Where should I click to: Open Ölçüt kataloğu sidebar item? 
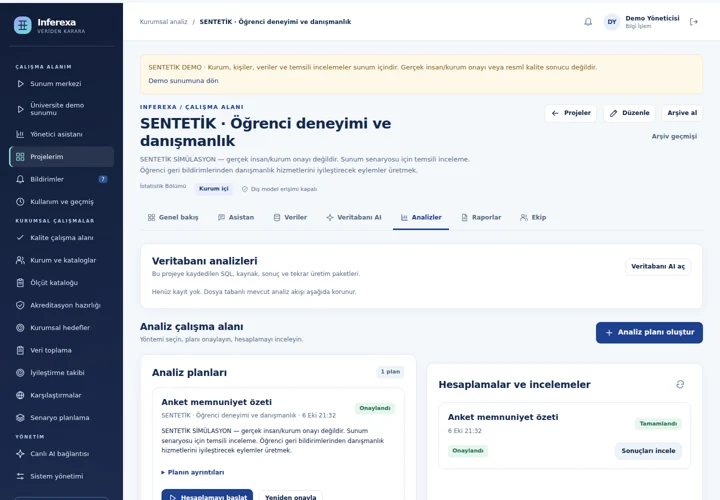pos(62,282)
